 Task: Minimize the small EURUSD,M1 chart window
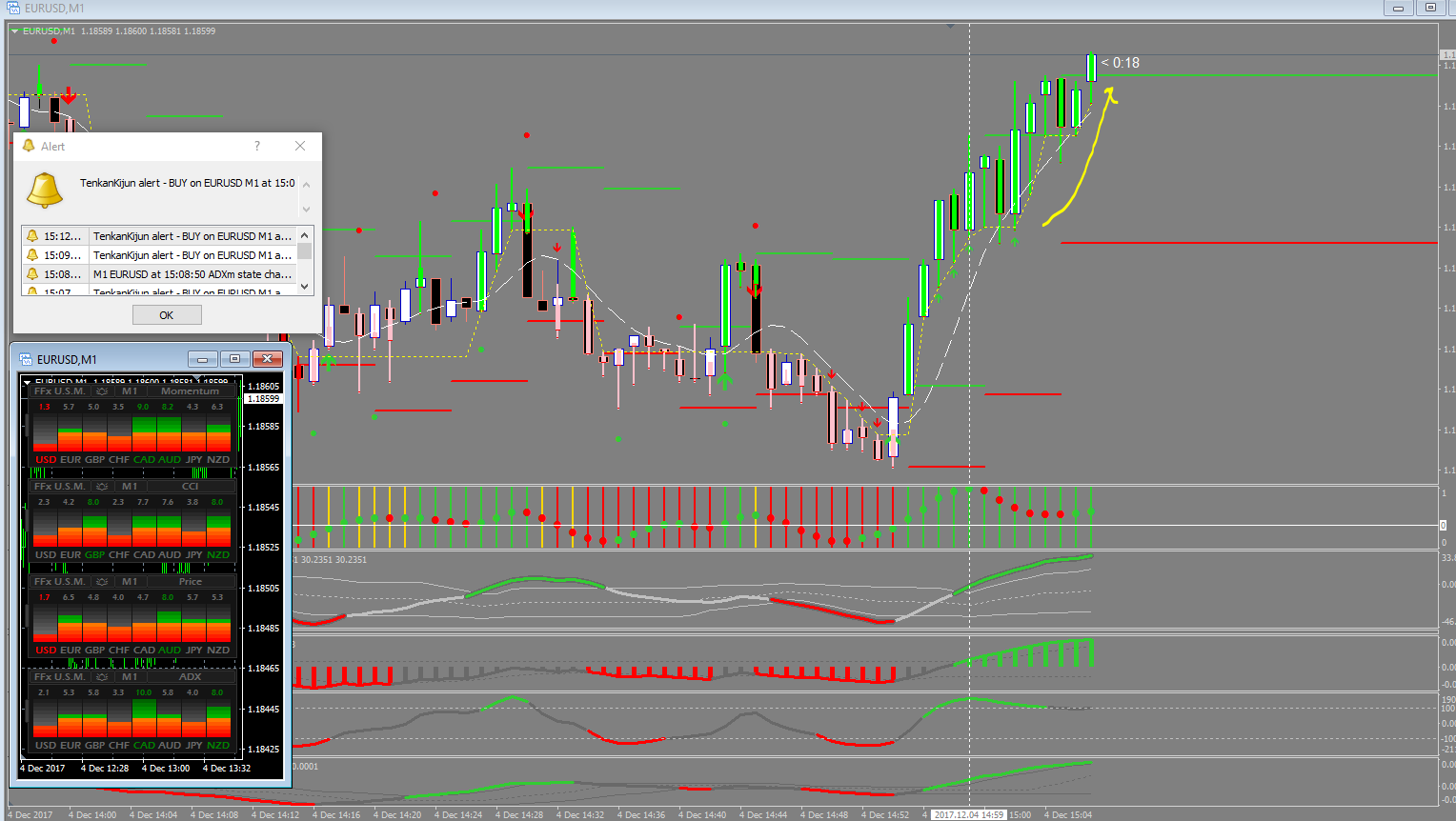point(202,359)
